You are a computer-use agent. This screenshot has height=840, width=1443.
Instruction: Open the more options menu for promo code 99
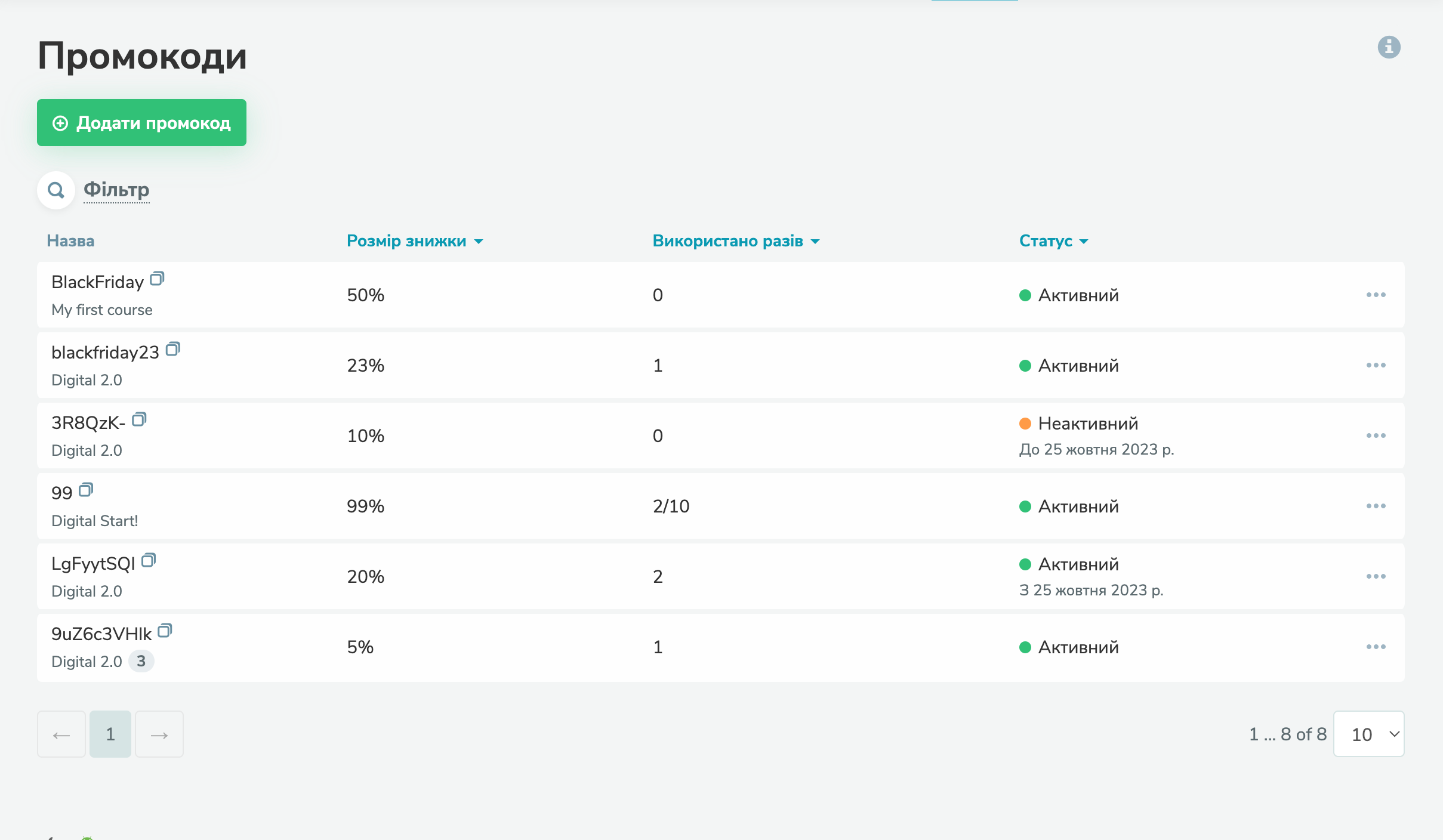1376,506
